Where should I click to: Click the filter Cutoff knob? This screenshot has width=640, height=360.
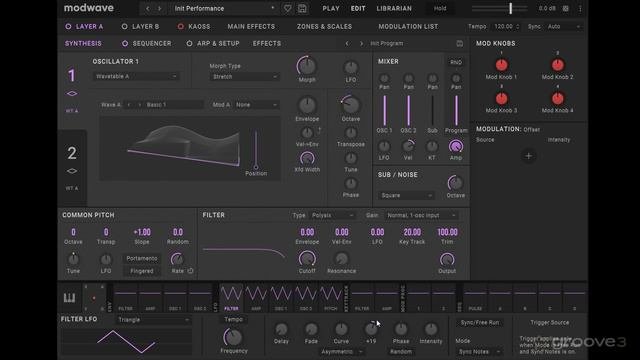point(307,259)
